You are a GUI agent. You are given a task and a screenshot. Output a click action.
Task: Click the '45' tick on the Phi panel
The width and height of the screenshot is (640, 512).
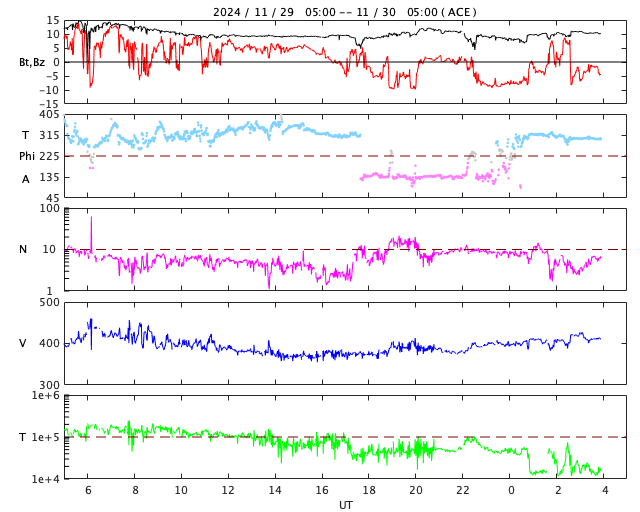coord(53,198)
